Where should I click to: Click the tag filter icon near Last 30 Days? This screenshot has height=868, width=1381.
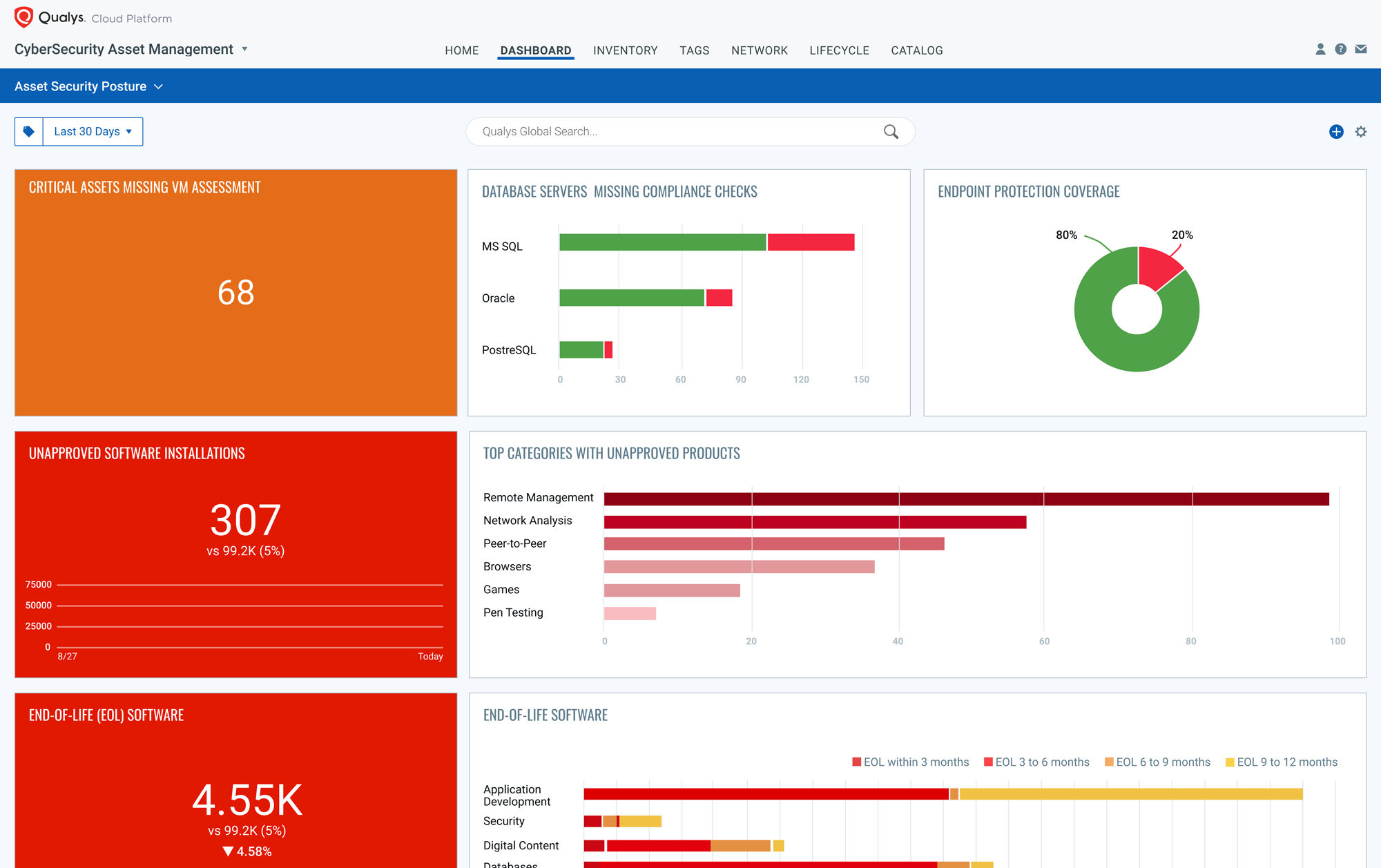click(x=28, y=131)
